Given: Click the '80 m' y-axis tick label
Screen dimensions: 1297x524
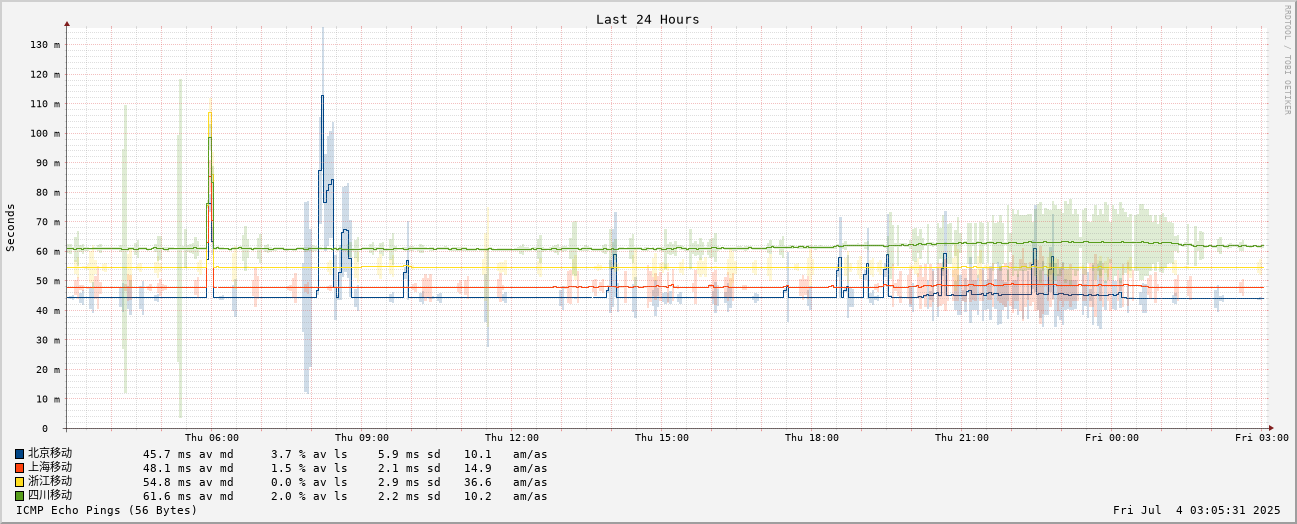Looking at the screenshot, I should 48,192.
